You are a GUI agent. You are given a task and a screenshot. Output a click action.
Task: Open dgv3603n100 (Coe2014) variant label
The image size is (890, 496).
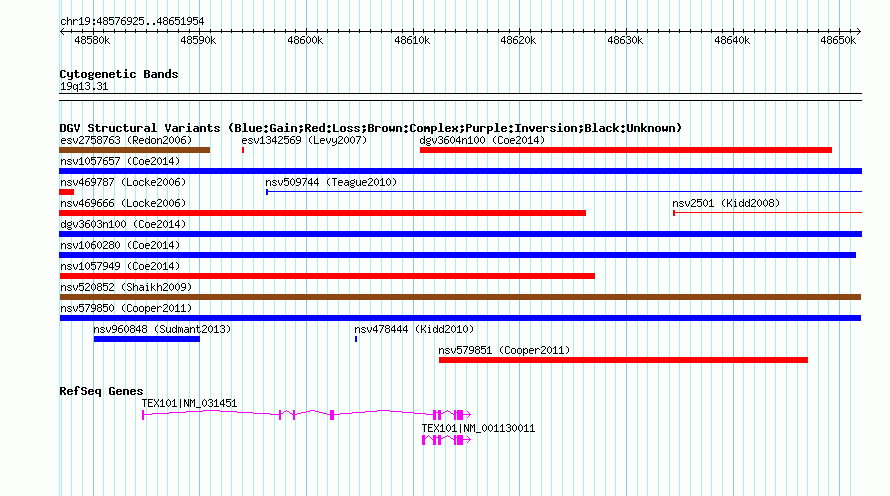(x=123, y=224)
